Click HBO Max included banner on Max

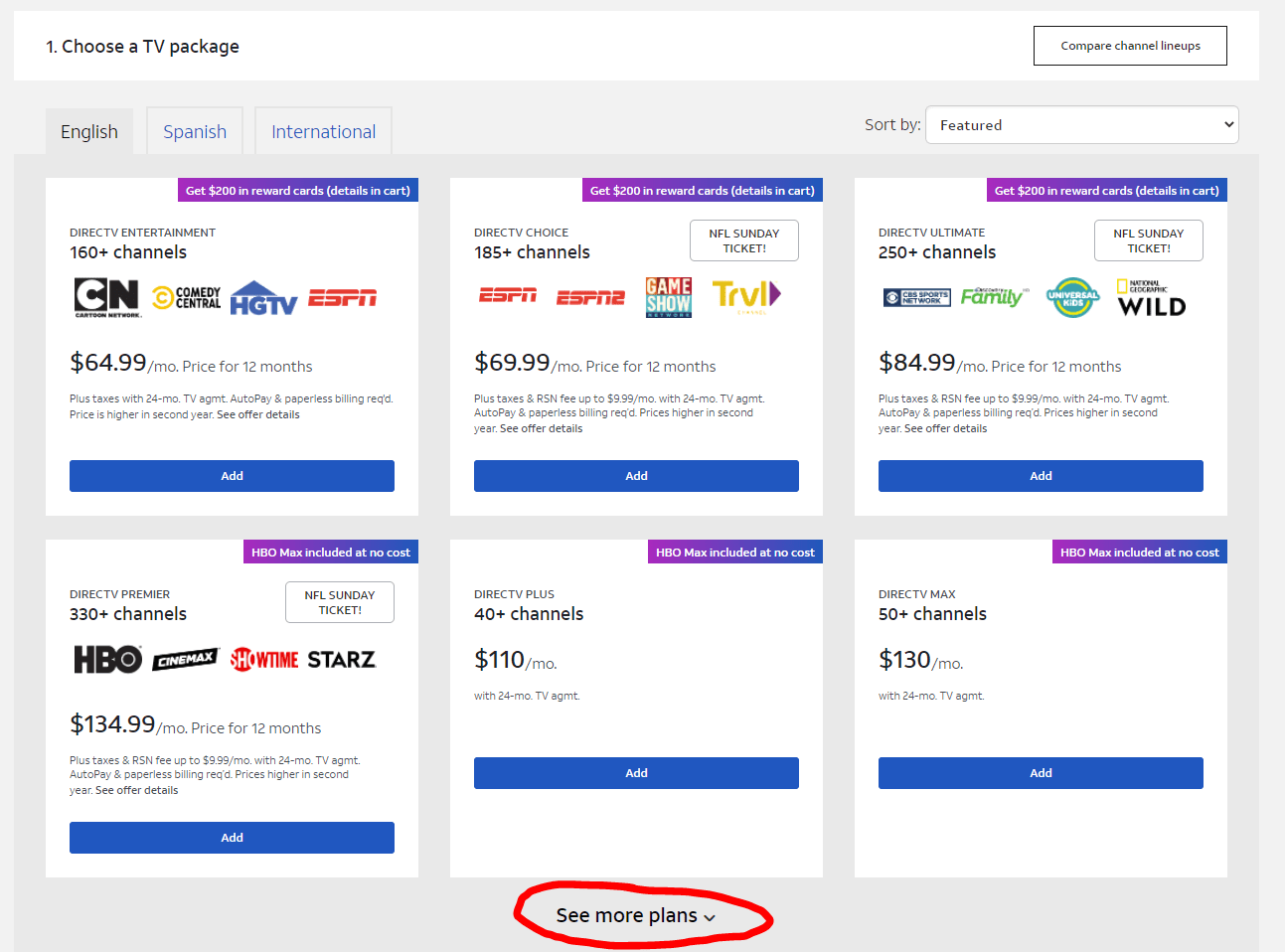click(1140, 553)
